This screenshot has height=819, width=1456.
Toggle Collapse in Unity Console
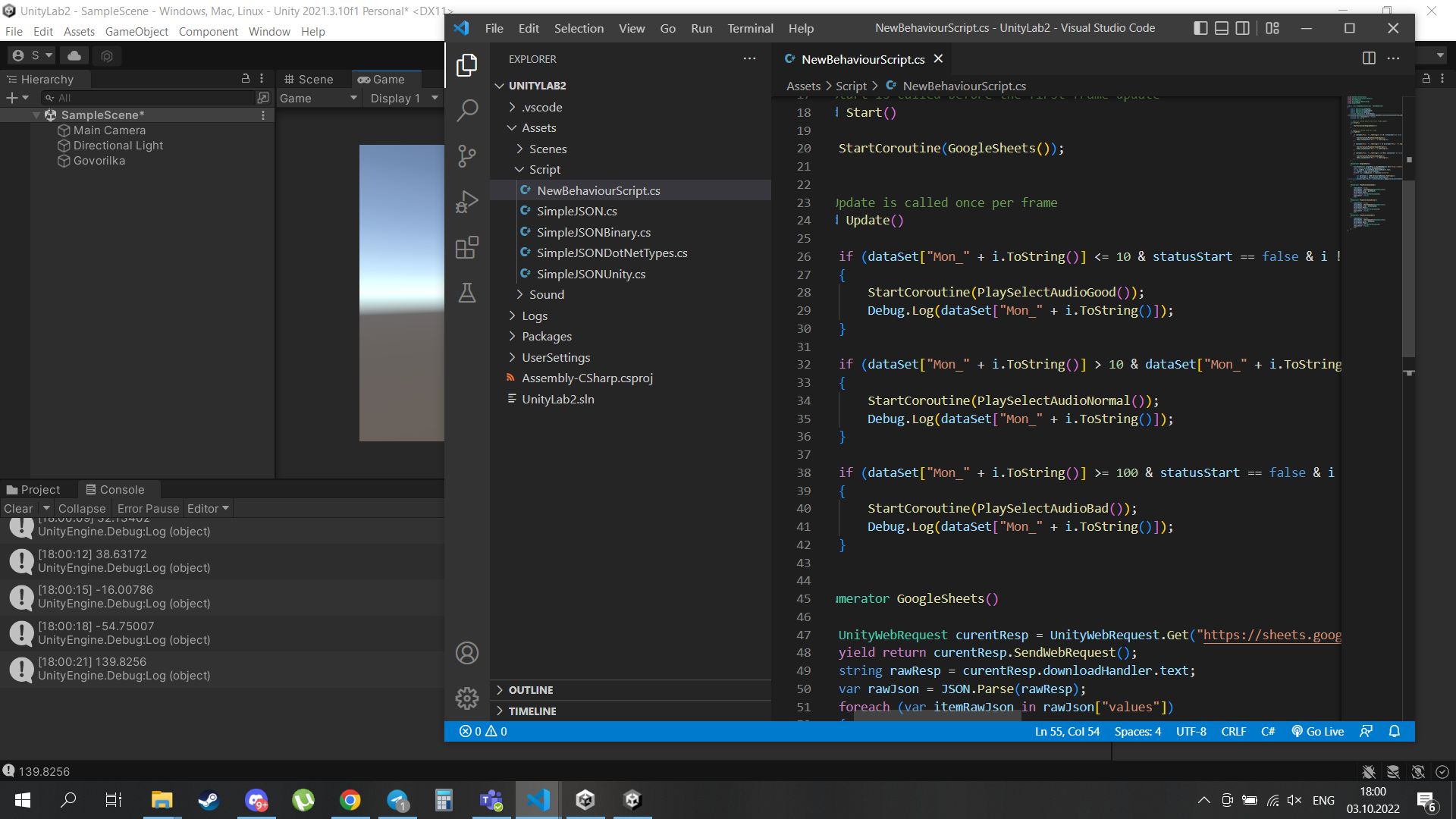tap(82, 509)
